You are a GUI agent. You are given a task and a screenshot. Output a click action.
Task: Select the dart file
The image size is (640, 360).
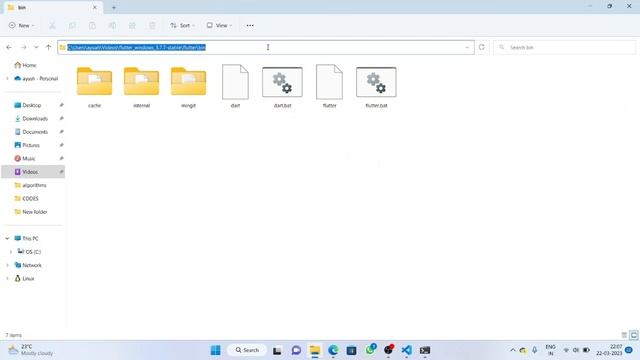tap(235, 87)
